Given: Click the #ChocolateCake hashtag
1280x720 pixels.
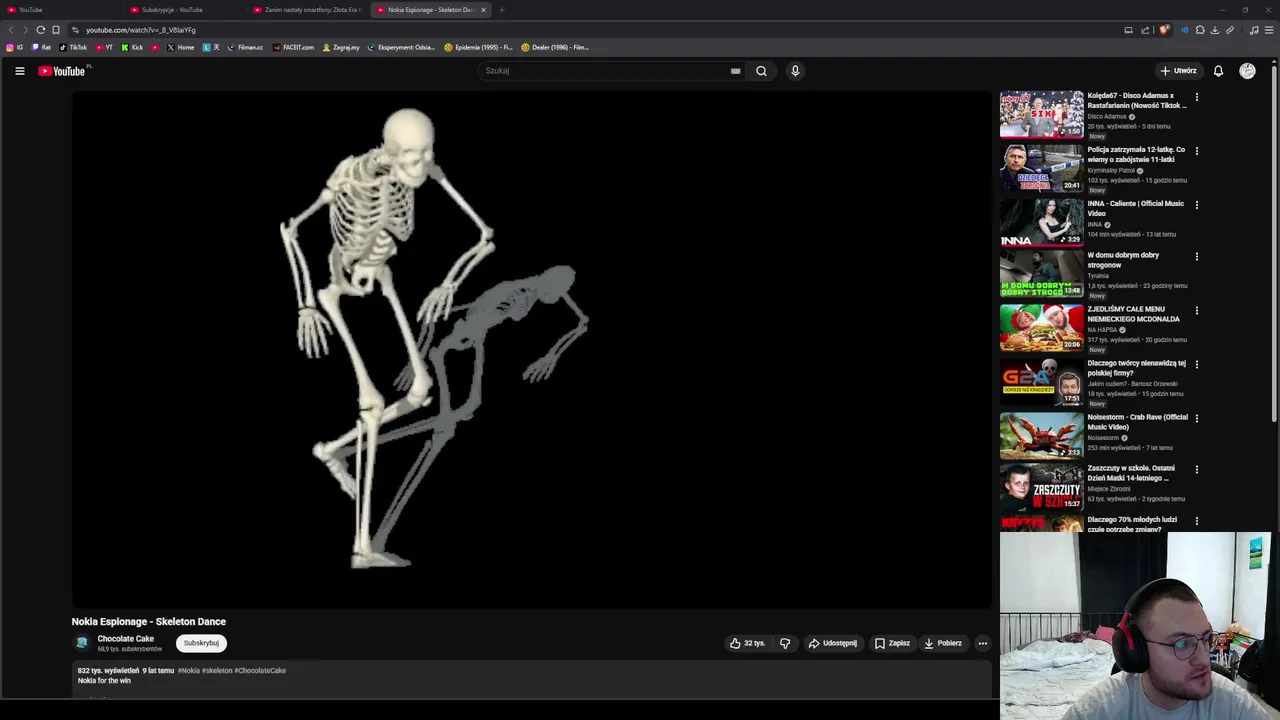Looking at the screenshot, I should [x=260, y=671].
